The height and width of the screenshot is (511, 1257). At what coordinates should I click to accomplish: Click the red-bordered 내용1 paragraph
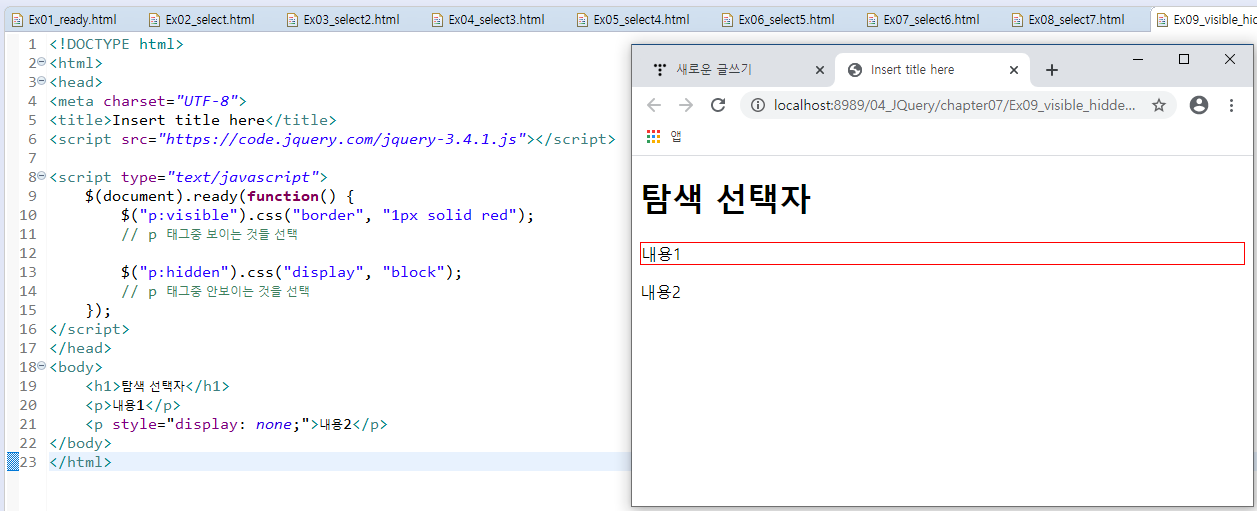coord(942,254)
